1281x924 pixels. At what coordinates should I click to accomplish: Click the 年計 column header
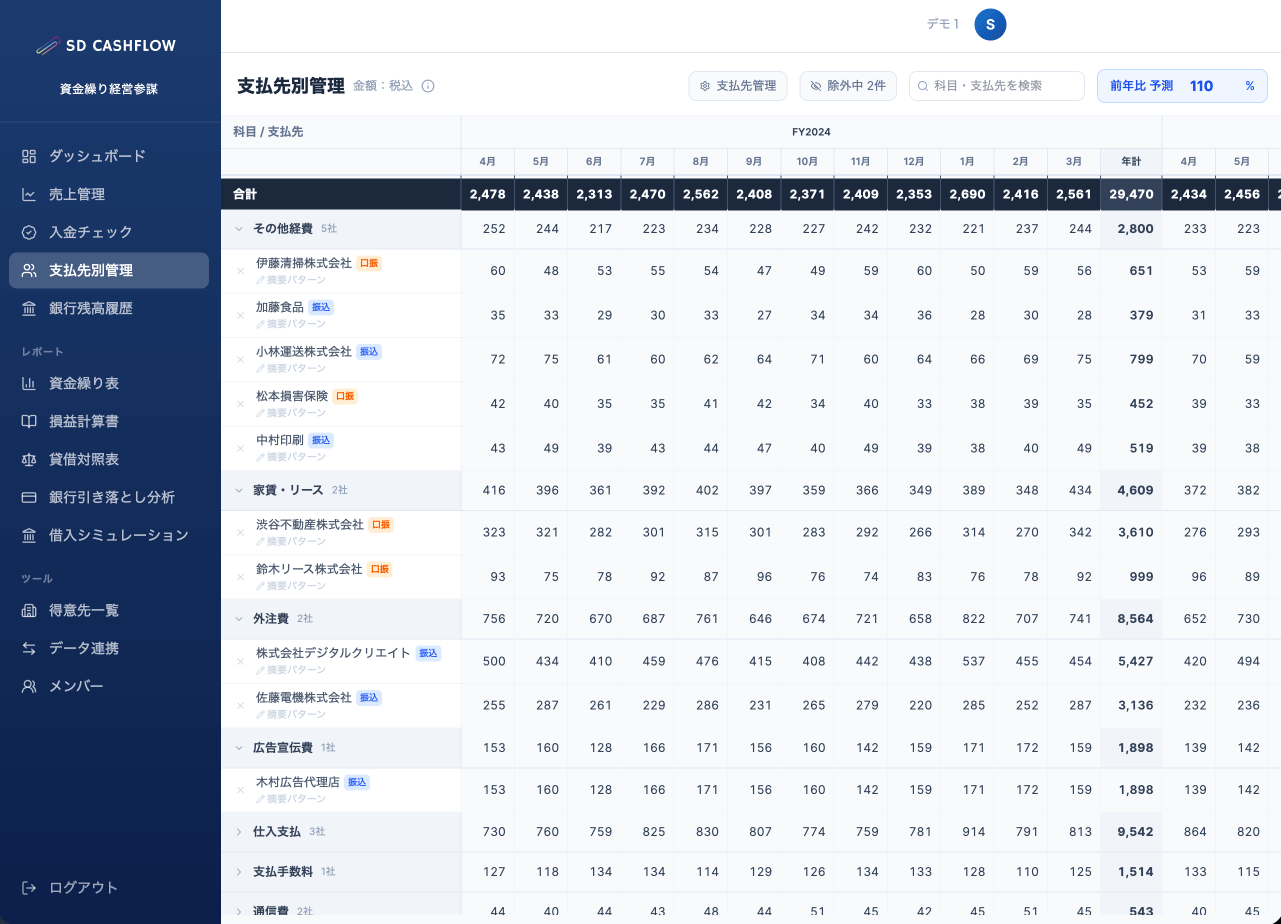click(1131, 161)
